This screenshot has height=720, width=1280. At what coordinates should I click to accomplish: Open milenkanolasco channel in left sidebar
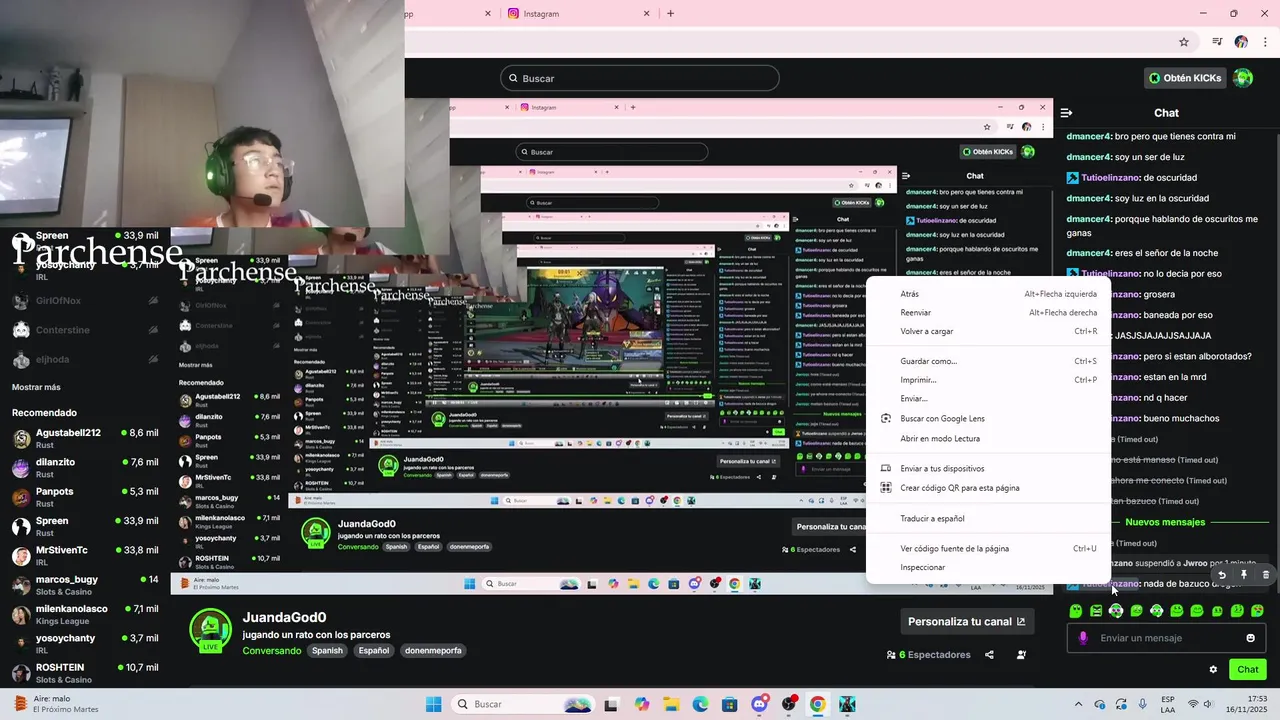pyautogui.click(x=85, y=614)
